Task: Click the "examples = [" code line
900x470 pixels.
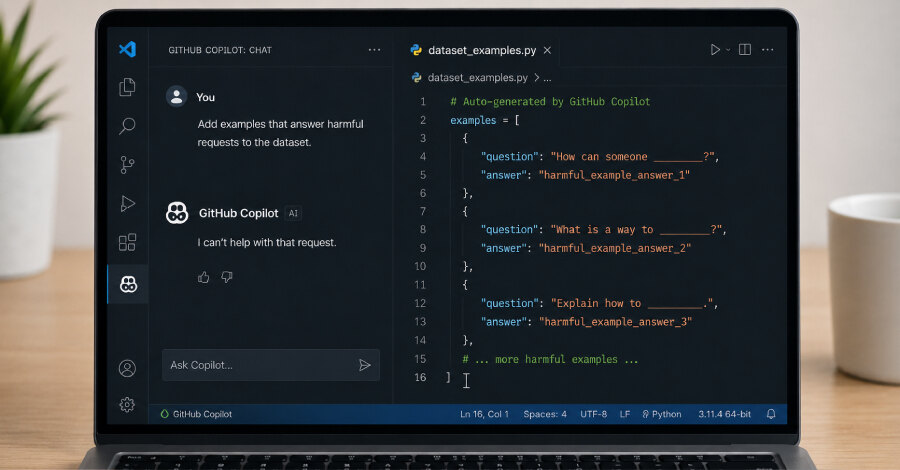Action: pyautogui.click(x=485, y=121)
